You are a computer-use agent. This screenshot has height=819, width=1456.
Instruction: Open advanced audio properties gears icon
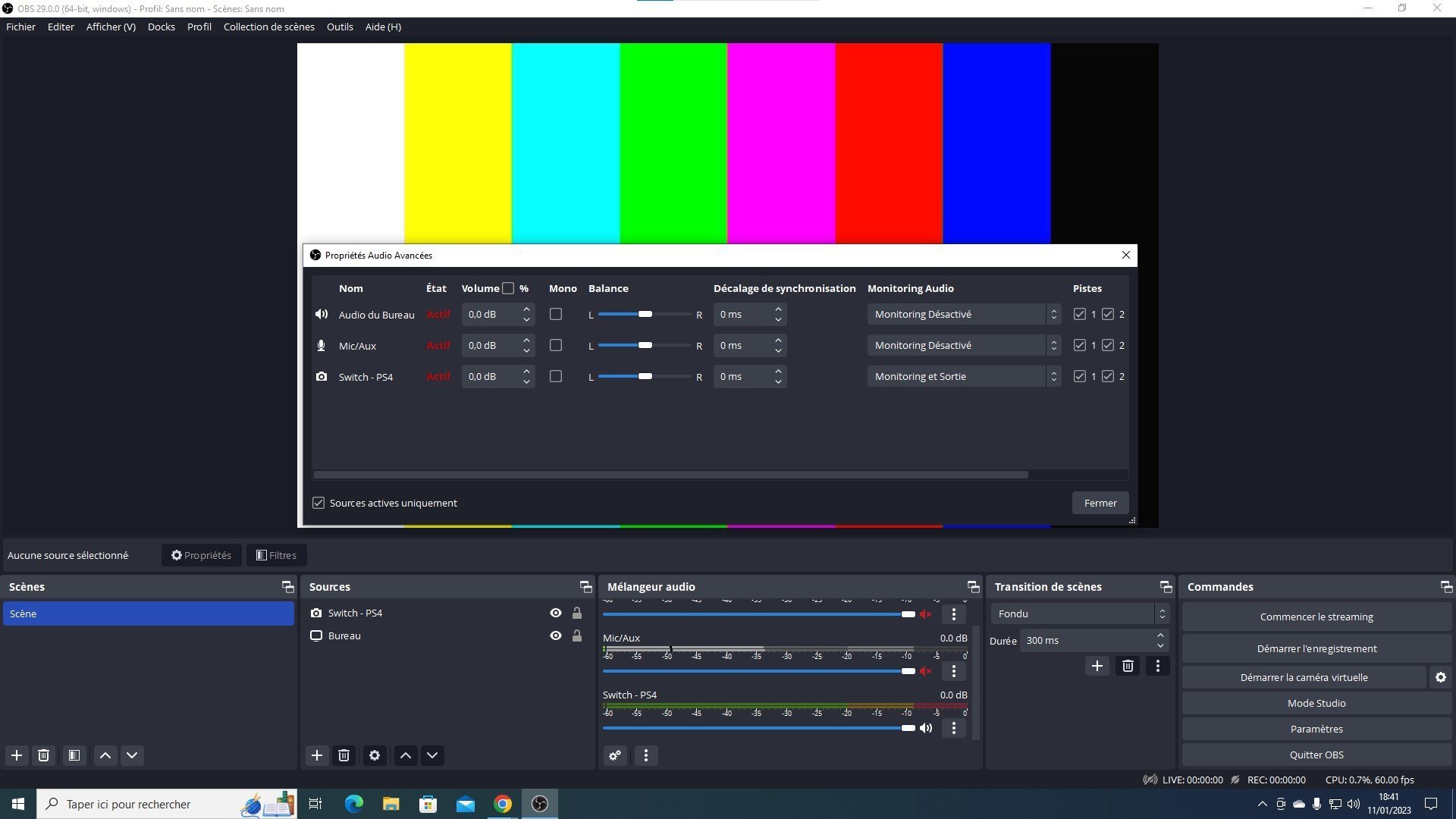[x=615, y=755]
